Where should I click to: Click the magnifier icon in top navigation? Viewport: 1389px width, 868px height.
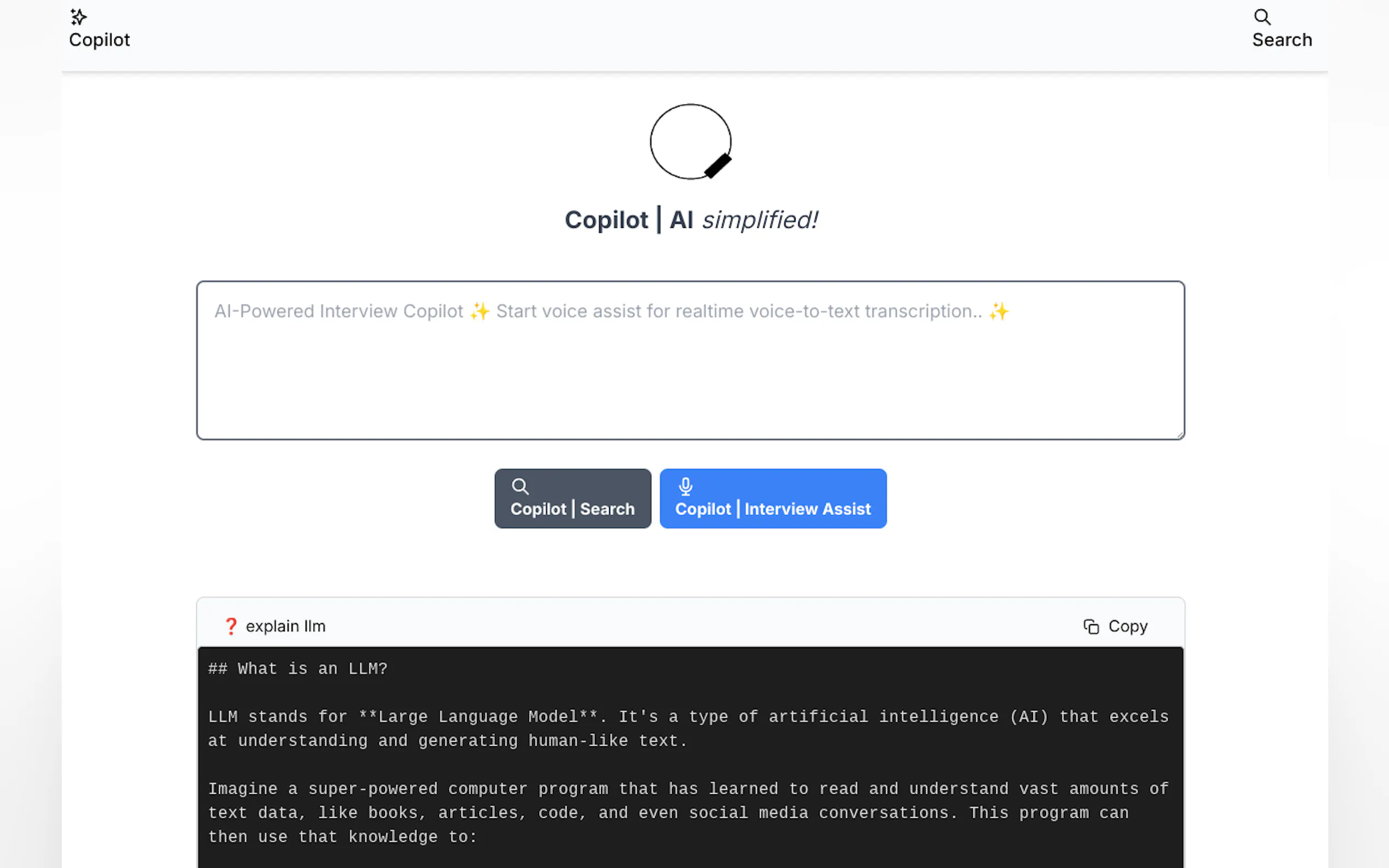coord(1262,16)
